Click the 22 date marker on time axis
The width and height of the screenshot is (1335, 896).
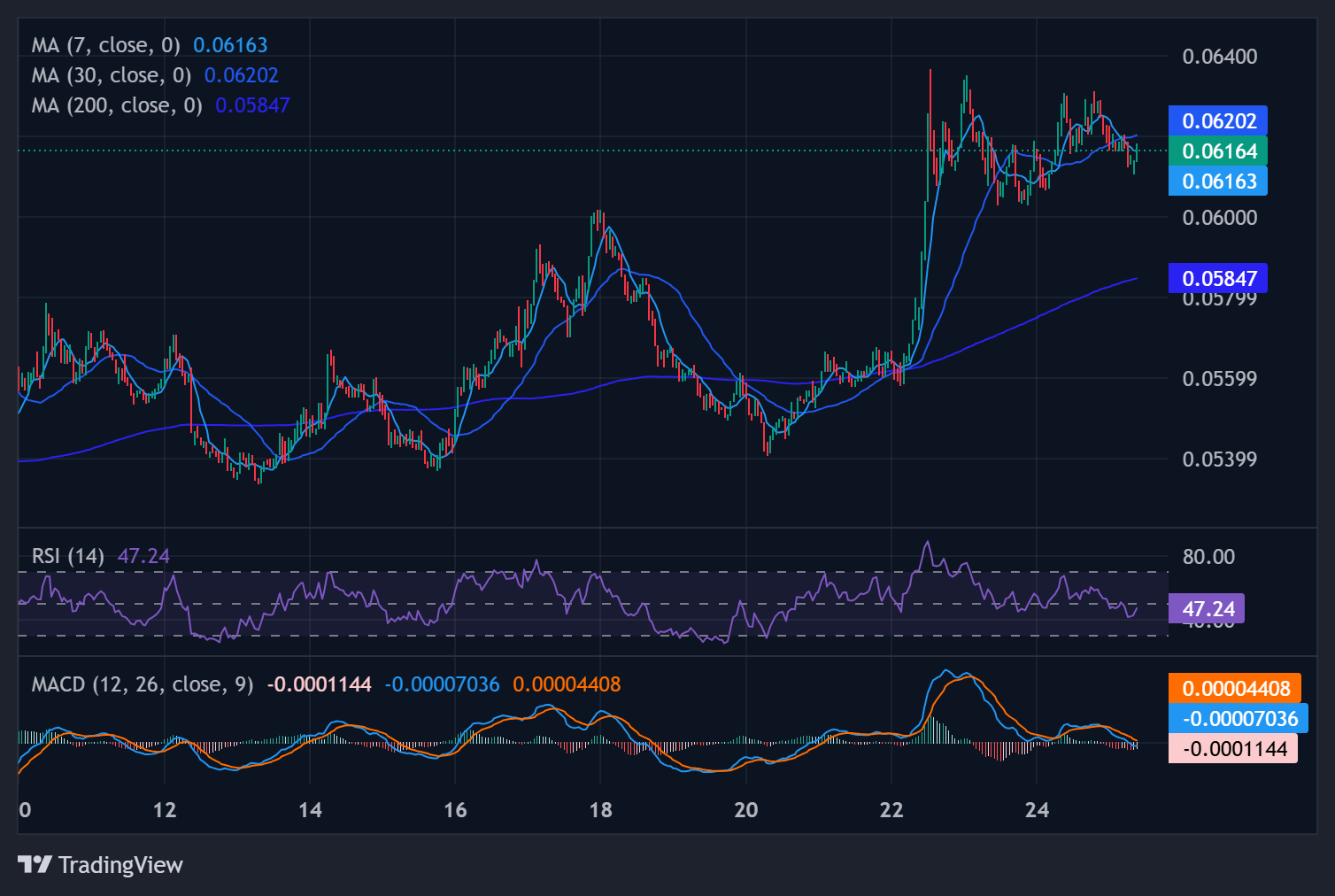point(891,809)
